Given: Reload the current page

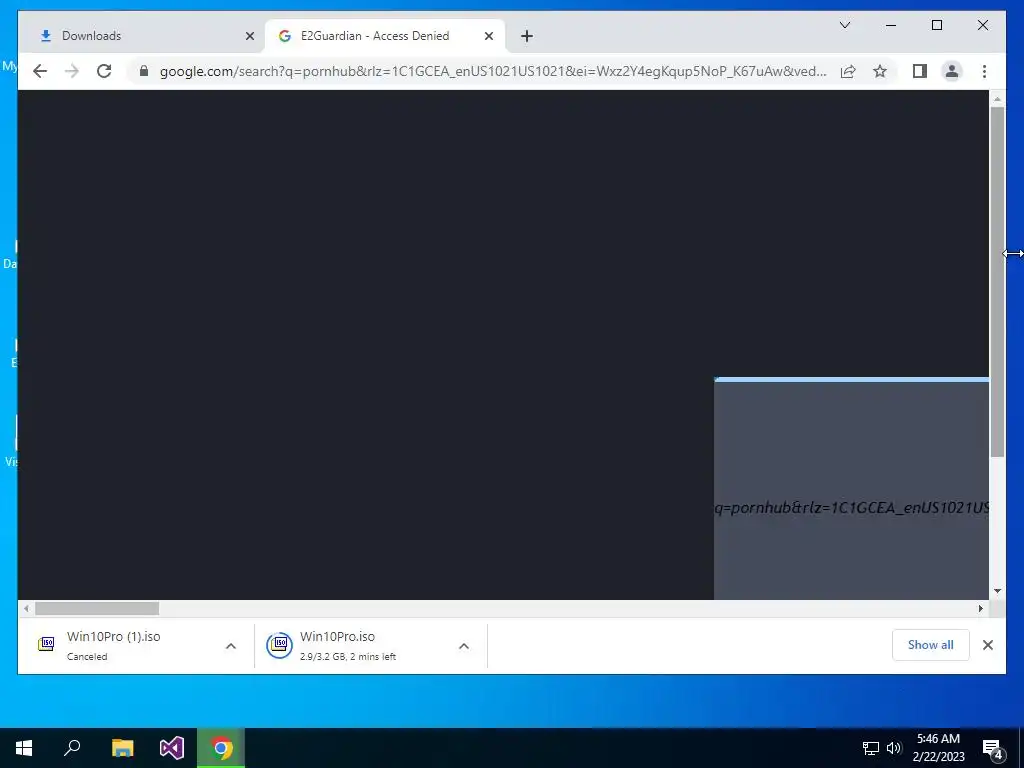Looking at the screenshot, I should (104, 71).
